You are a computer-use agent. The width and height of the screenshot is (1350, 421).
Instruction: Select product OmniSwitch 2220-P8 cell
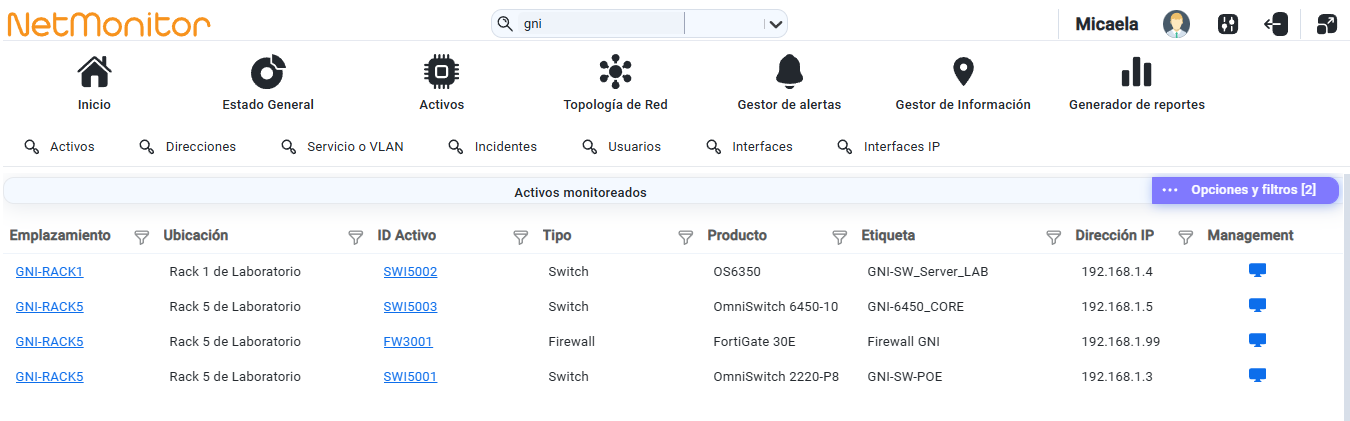777,377
